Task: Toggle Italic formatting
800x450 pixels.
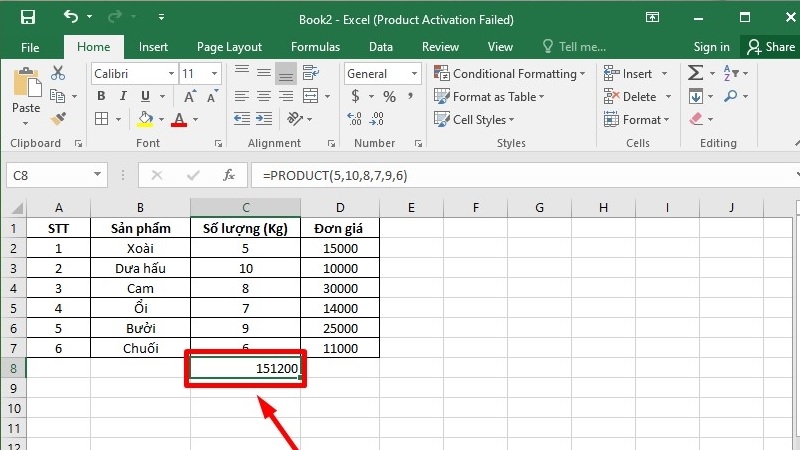Action: (123, 96)
